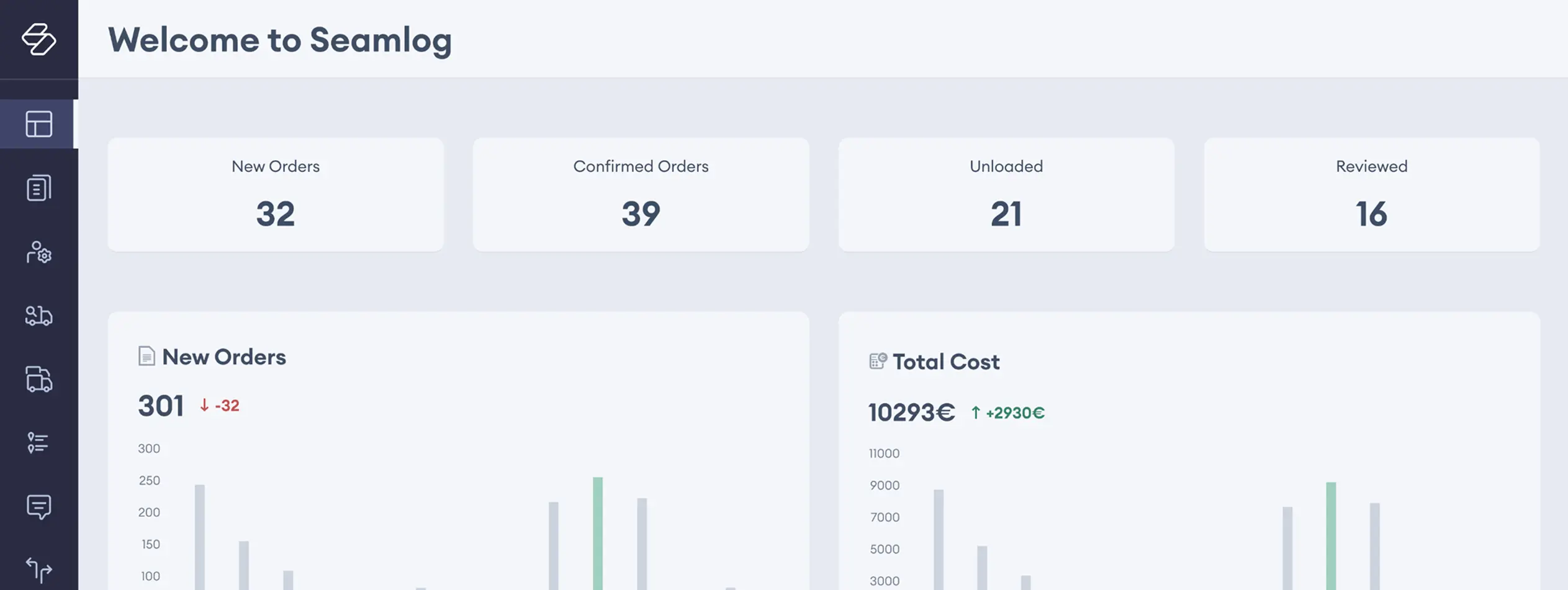The image size is (1568, 590).
Task: Click the green highlighted bar in Total Cost chart
Action: pyautogui.click(x=1331, y=536)
